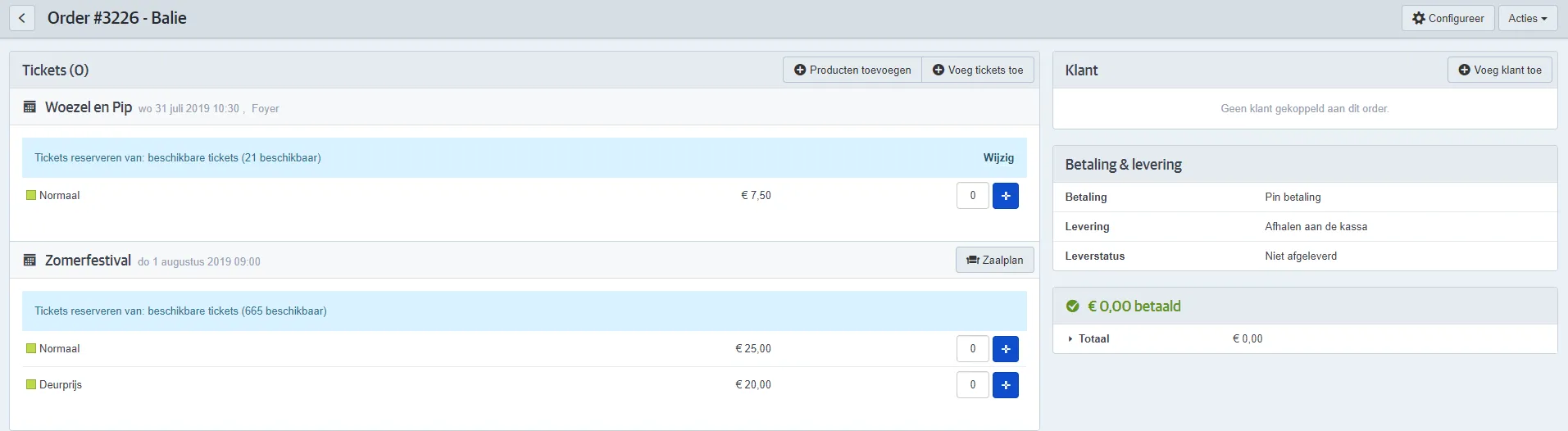The height and width of the screenshot is (431, 1568).
Task: Open the Configureer settings button
Action: pyautogui.click(x=1448, y=18)
